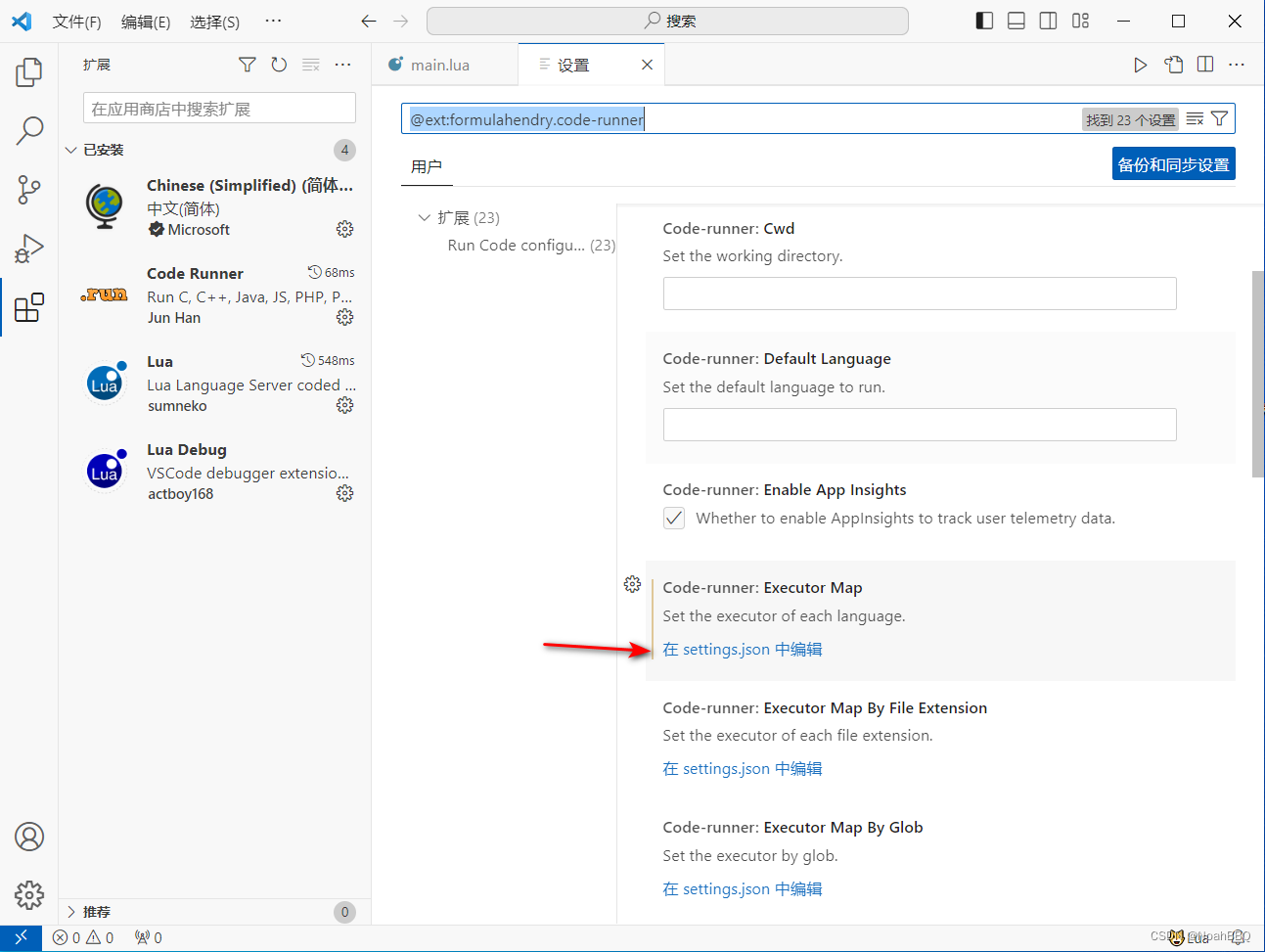Open customize layout icon
The height and width of the screenshot is (952, 1265).
[1080, 21]
